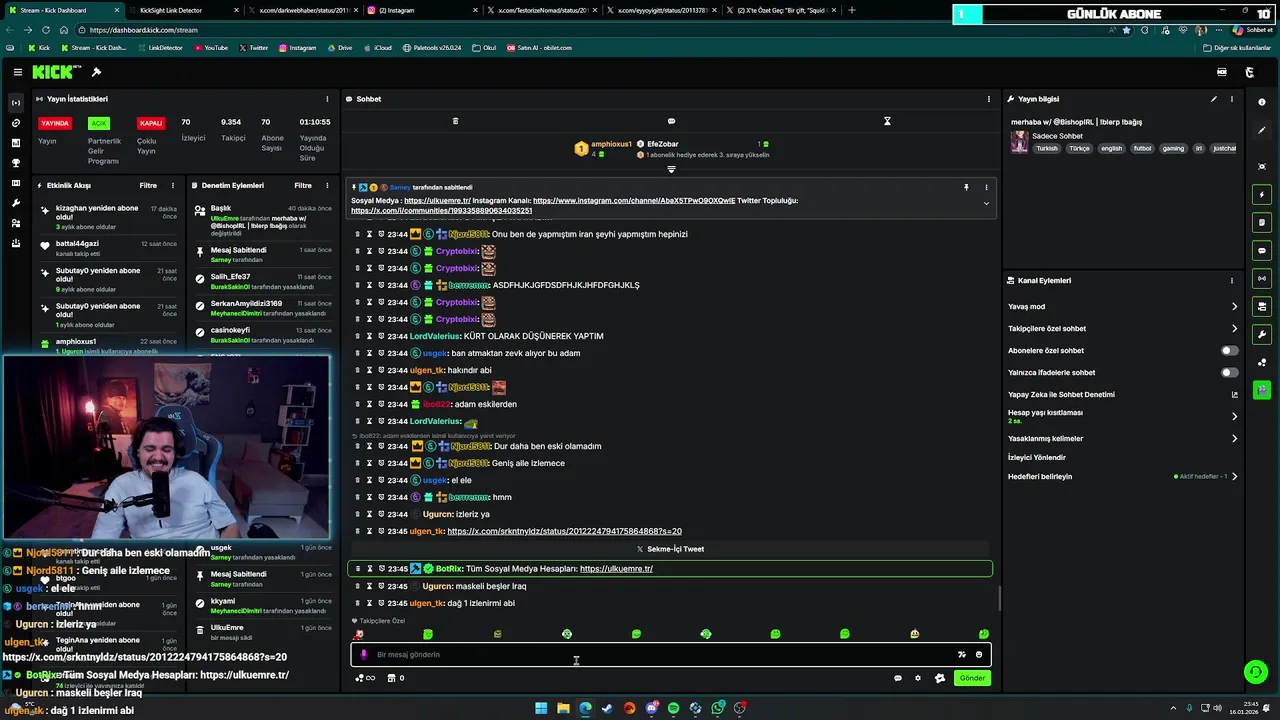Expand Hedefleri belirleyin row

tap(1234, 477)
